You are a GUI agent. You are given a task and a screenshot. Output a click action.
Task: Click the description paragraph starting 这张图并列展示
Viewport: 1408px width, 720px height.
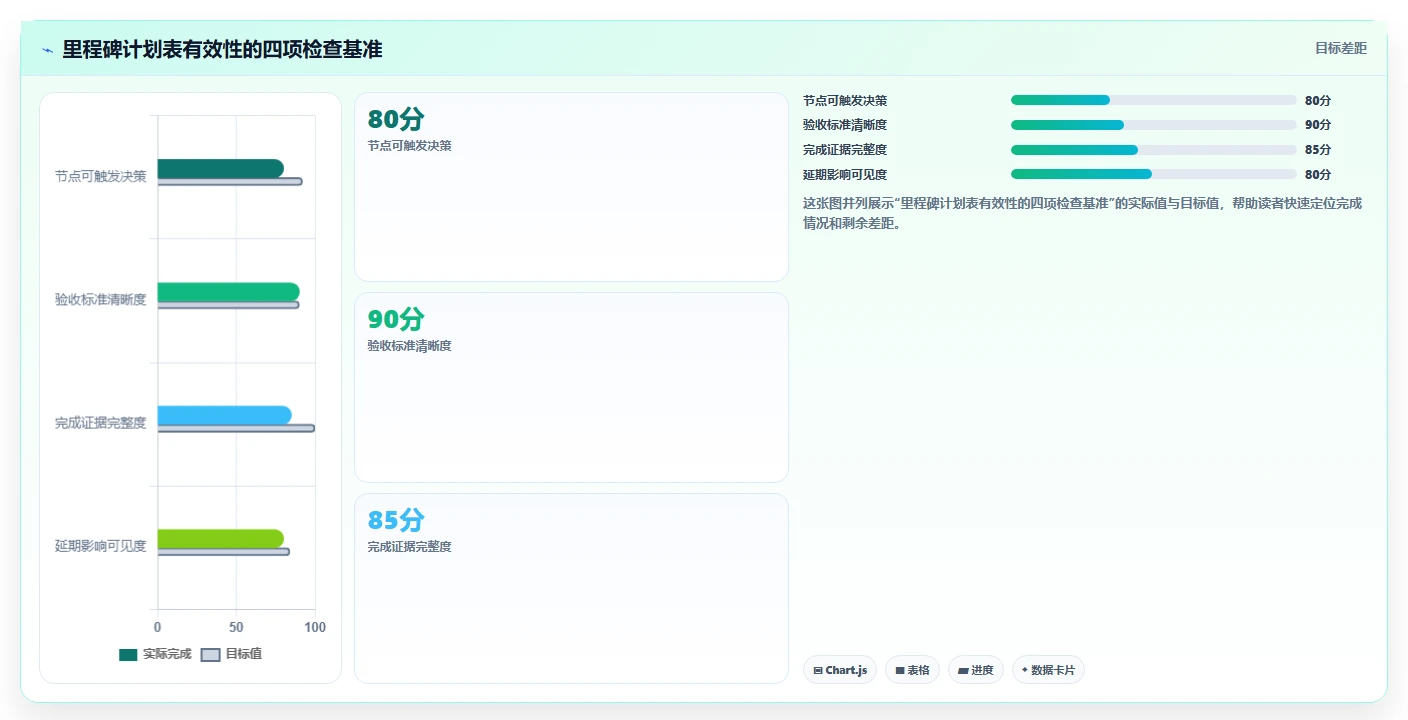tap(1082, 213)
